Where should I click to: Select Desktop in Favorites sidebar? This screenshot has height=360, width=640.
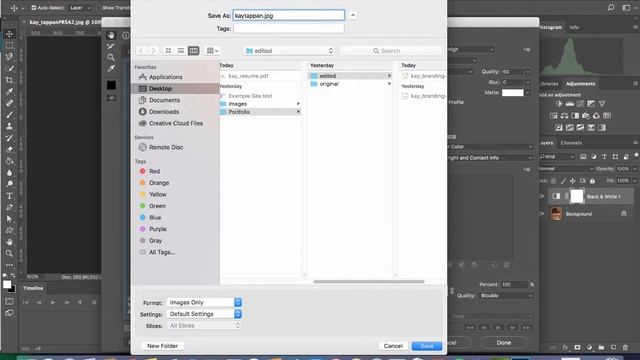pos(176,89)
